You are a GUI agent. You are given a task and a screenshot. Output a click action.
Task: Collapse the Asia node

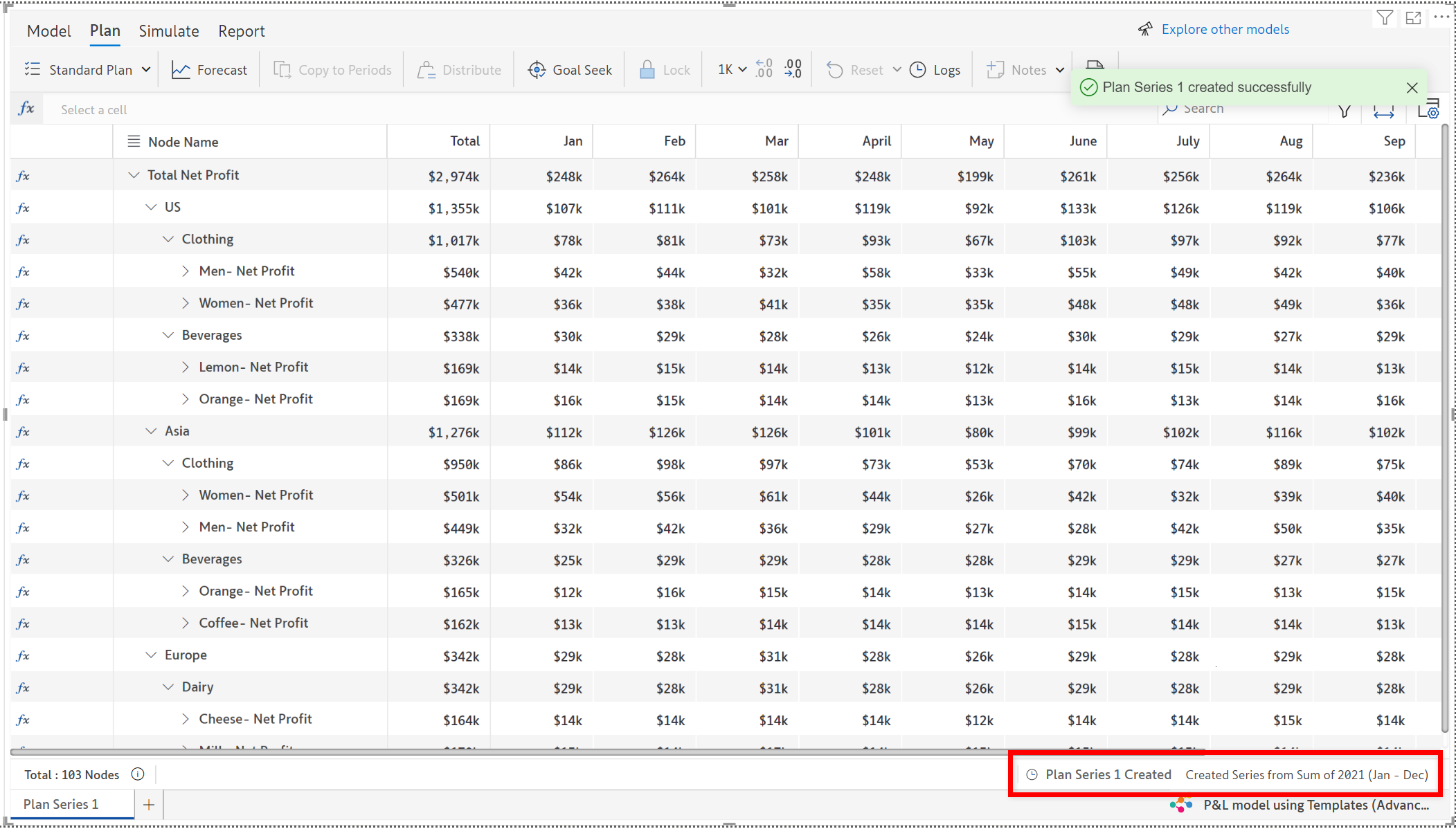pyautogui.click(x=151, y=431)
